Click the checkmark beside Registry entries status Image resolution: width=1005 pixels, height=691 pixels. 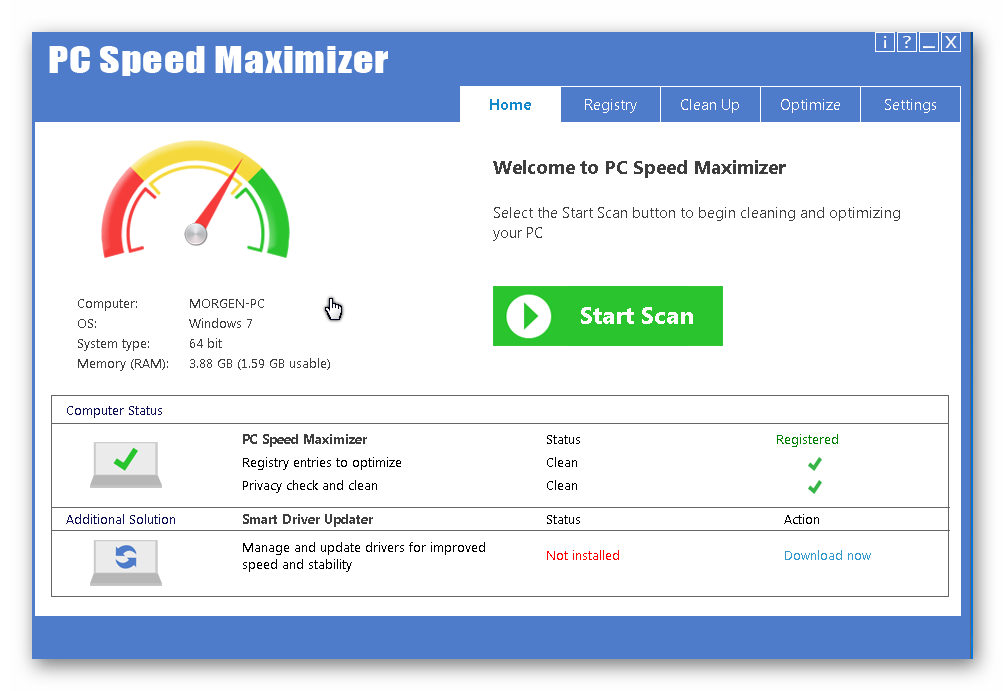tap(815, 463)
